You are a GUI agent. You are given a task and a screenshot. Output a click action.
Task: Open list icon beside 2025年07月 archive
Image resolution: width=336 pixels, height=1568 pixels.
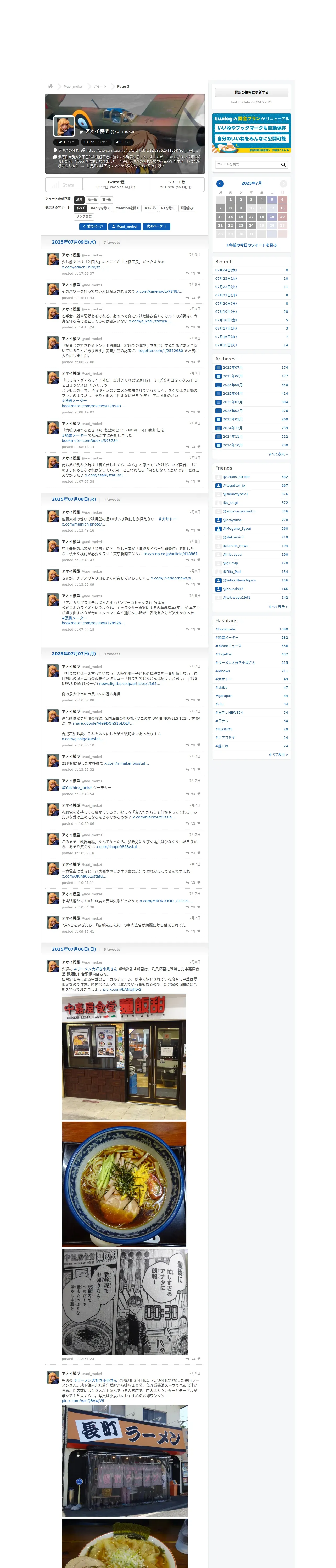[218, 368]
